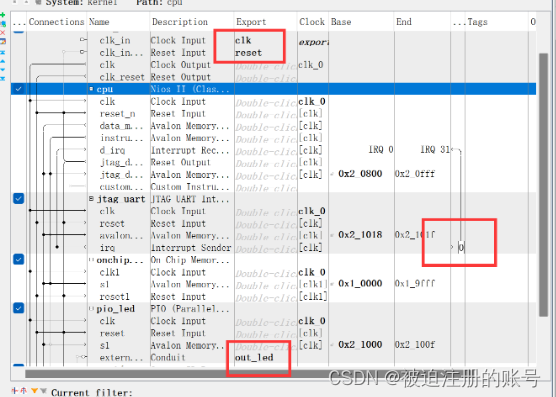Click the orange filter funnel icon
Viewport: 556px width, 397px height.
pos(34,391)
